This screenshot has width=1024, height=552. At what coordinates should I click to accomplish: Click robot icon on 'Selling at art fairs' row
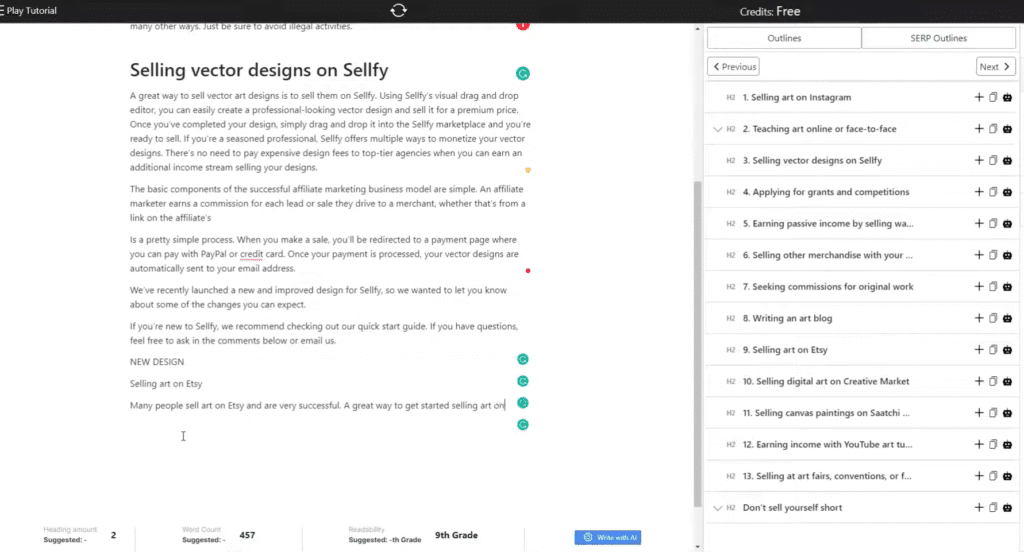pyautogui.click(x=1007, y=476)
